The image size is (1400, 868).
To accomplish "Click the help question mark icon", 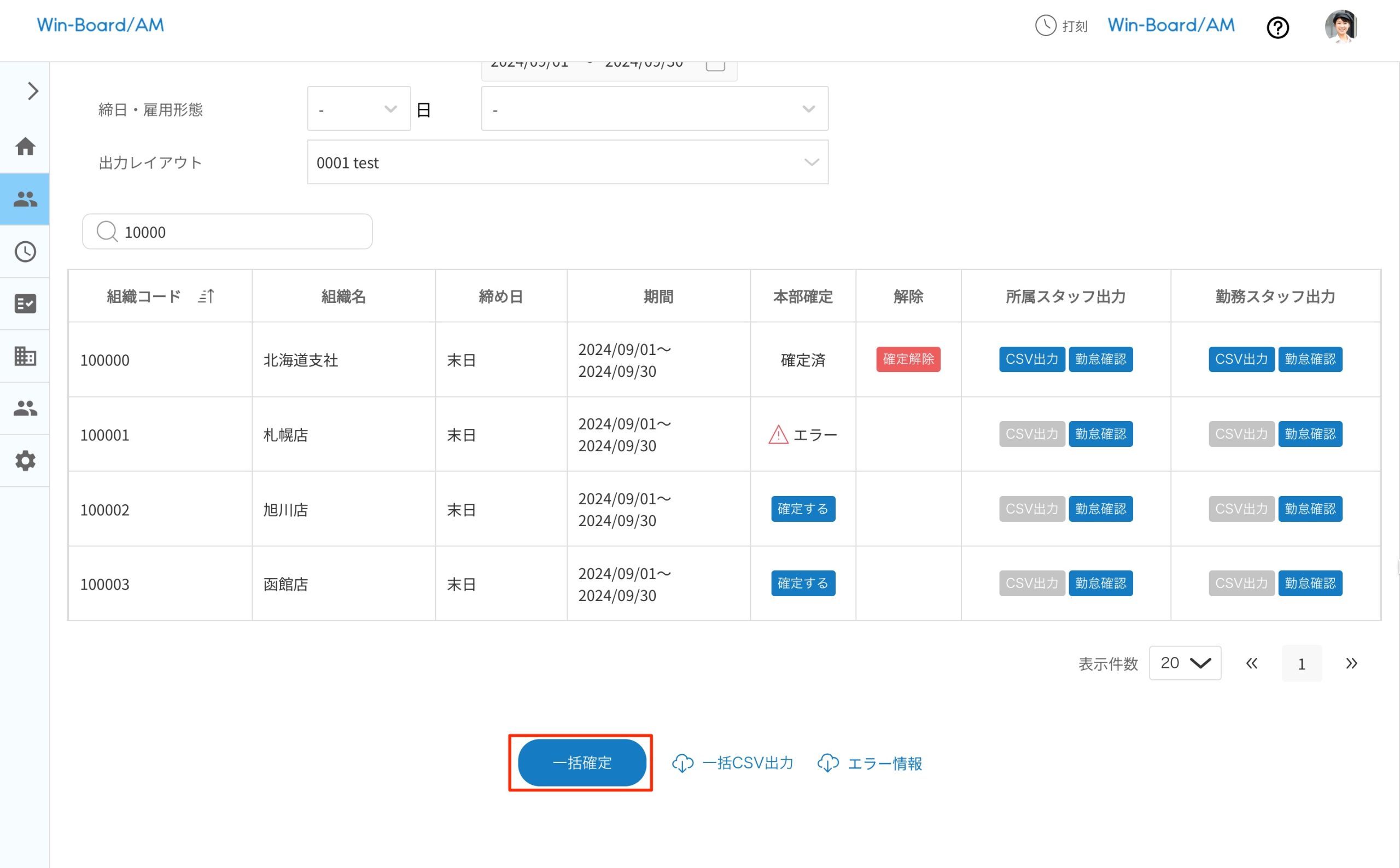I will click(x=1277, y=27).
